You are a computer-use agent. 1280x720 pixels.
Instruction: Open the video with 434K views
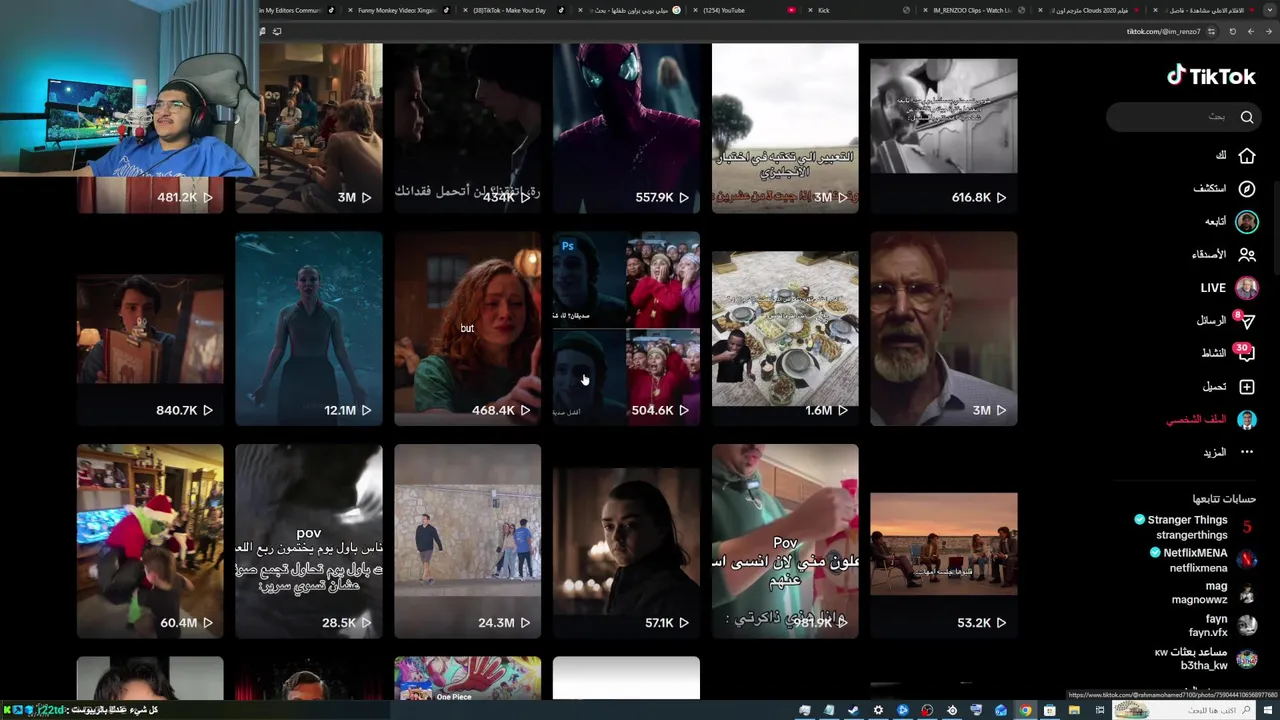(x=467, y=128)
